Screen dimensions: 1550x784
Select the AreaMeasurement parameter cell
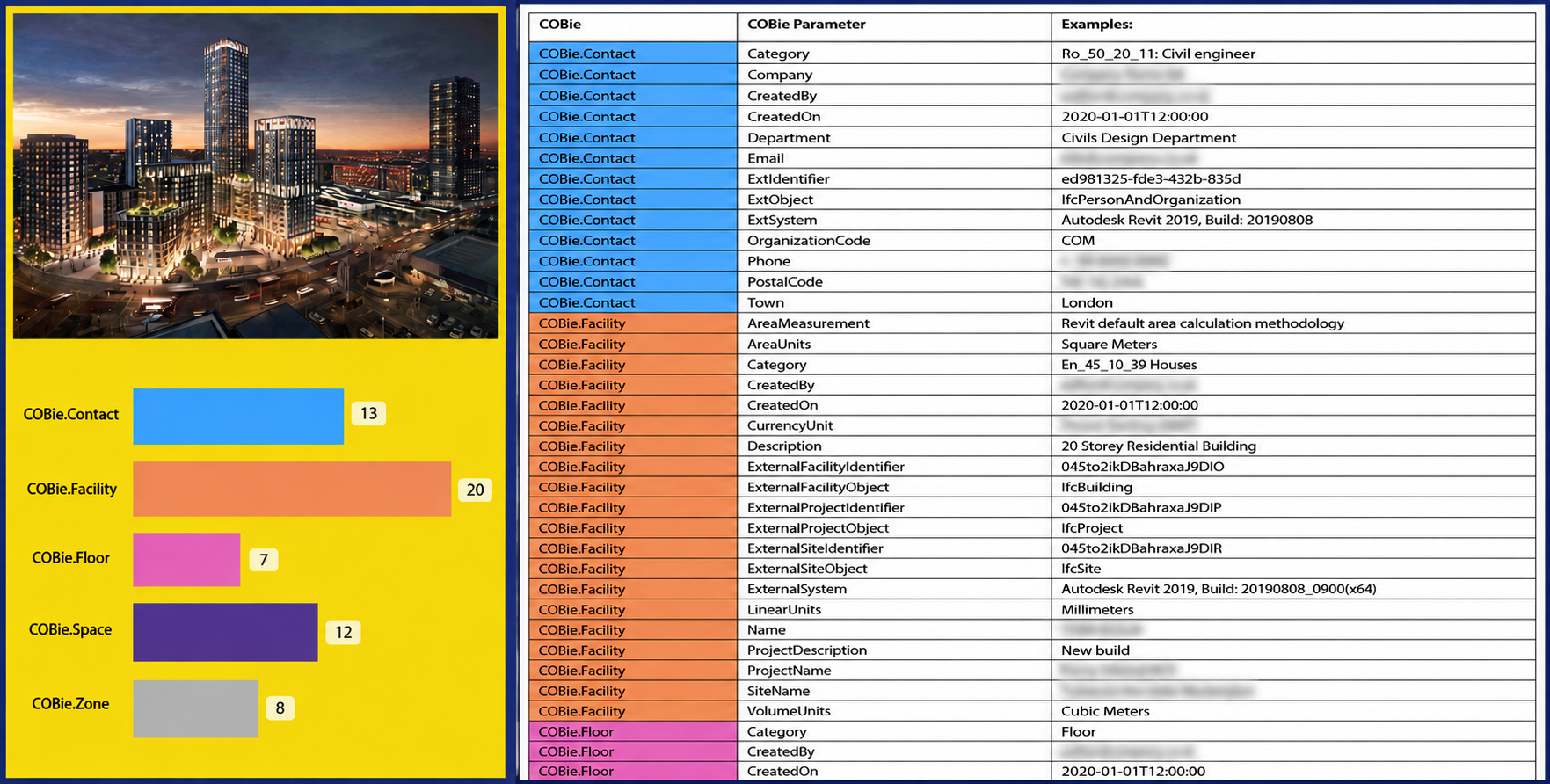[x=894, y=323]
